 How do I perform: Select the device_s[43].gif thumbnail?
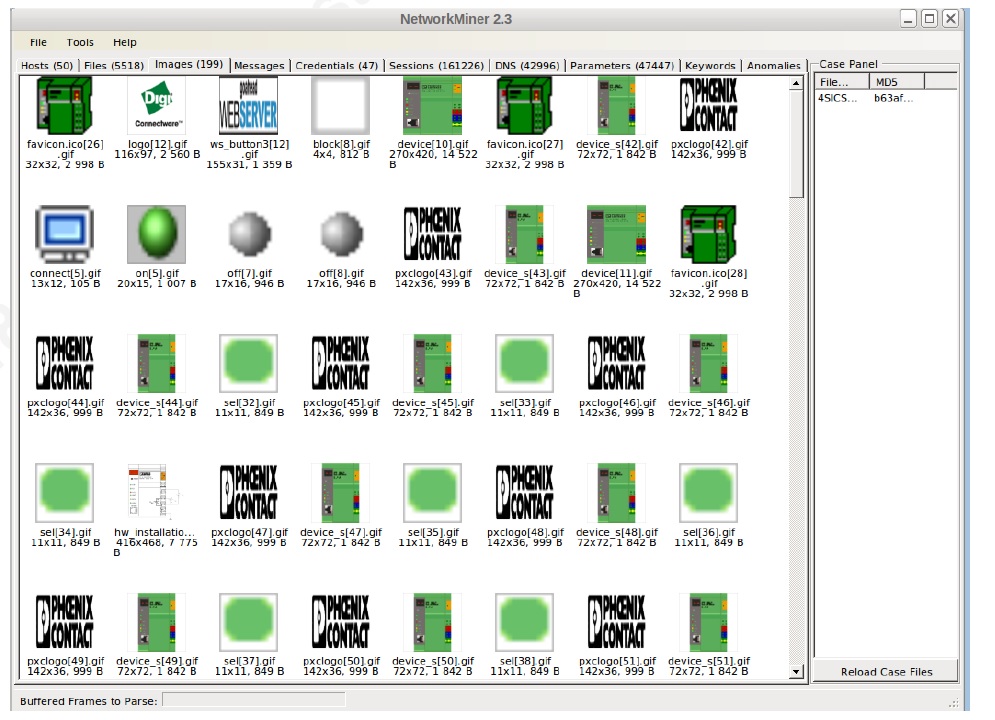525,234
